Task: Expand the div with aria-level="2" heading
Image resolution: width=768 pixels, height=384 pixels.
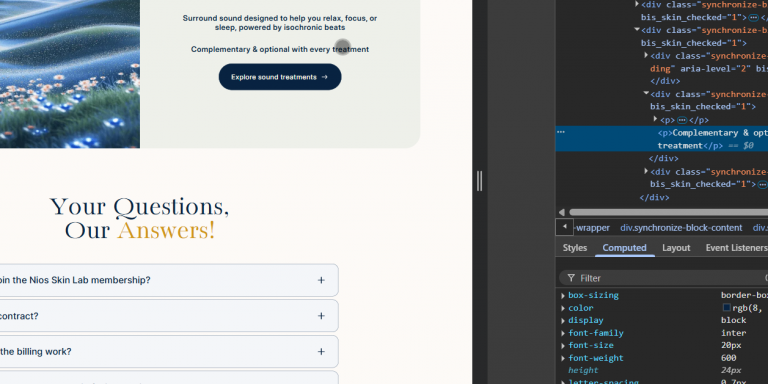Action: pyautogui.click(x=646, y=55)
